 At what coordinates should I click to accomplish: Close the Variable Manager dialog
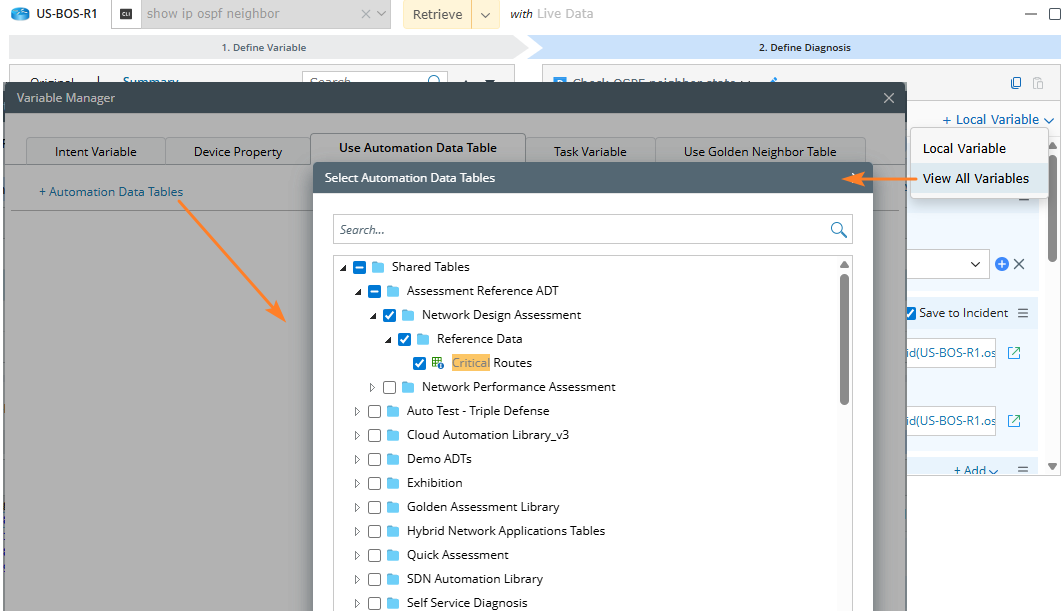pos(888,98)
